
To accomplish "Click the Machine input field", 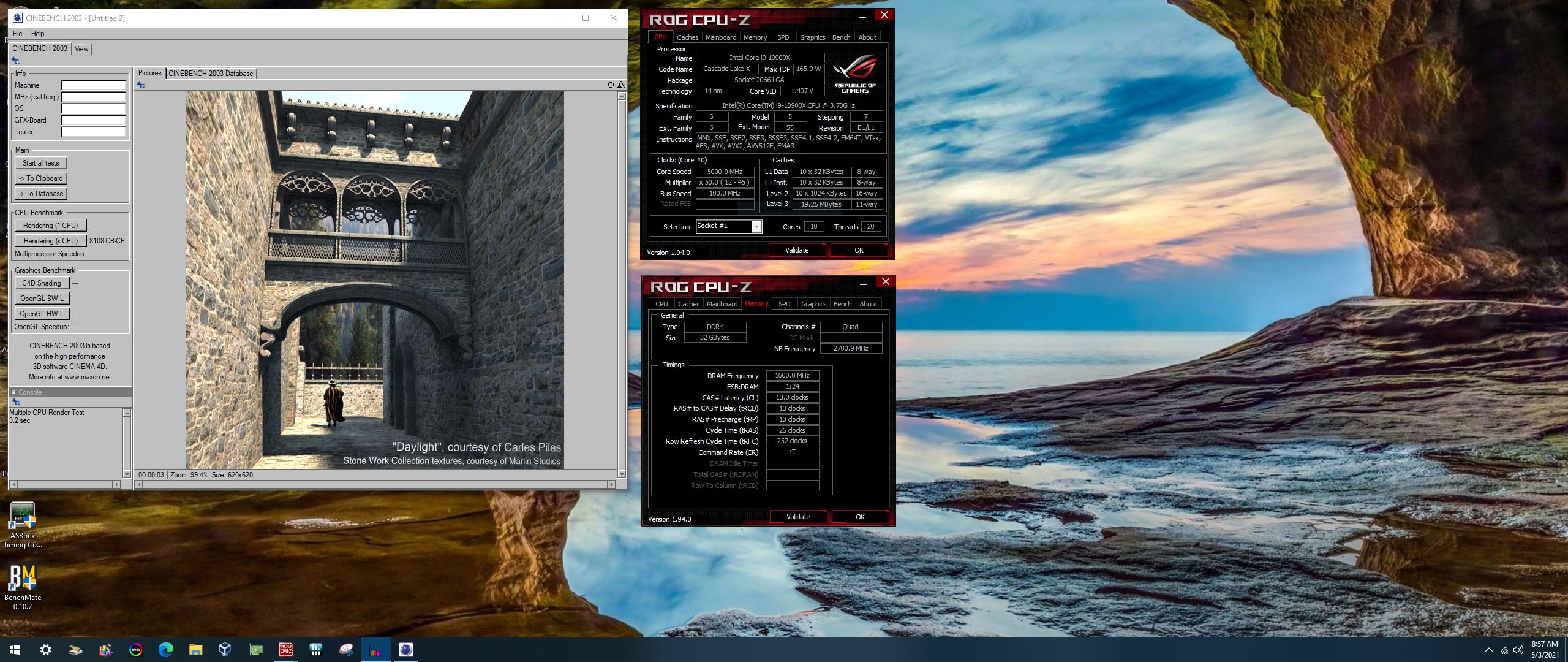I will tap(93, 85).
